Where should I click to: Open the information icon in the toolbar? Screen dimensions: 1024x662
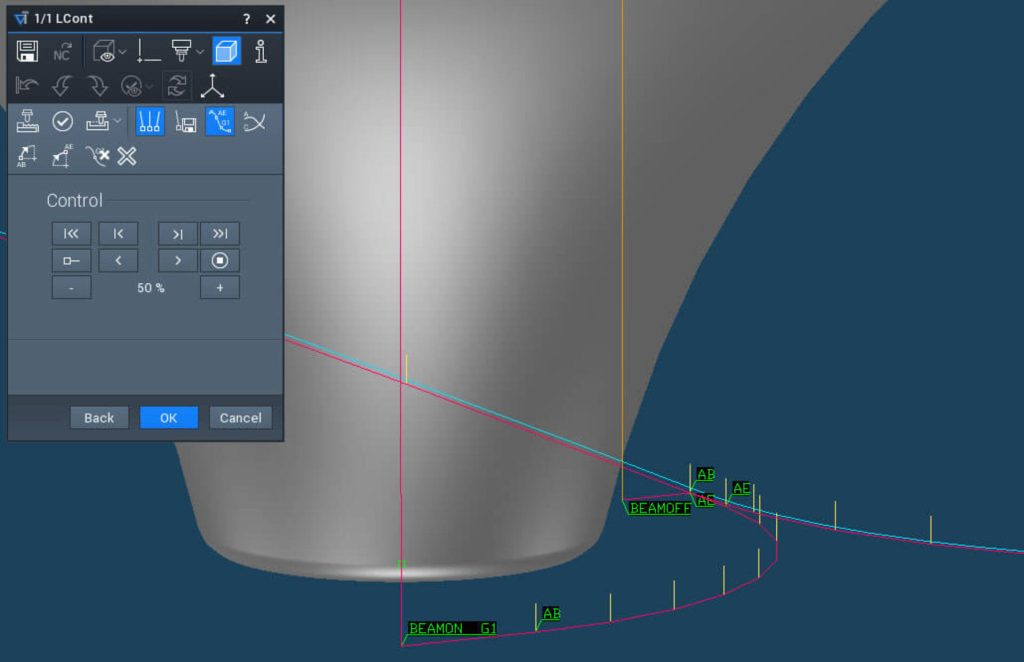pyautogui.click(x=261, y=52)
